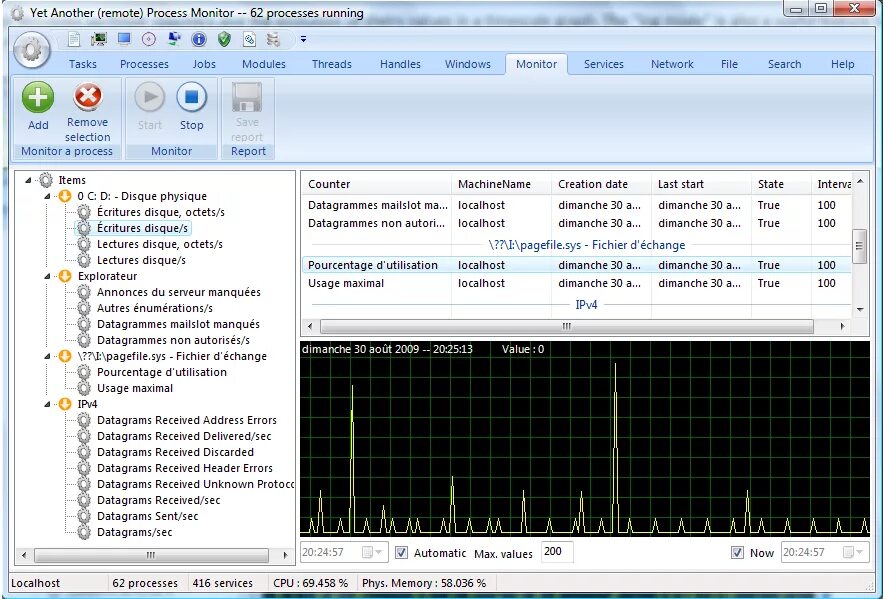Click the round gear application menu button
884x599 pixels.
(x=32, y=50)
